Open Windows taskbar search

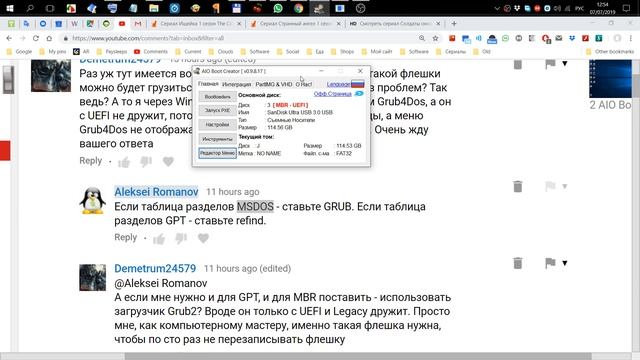[30, 8]
